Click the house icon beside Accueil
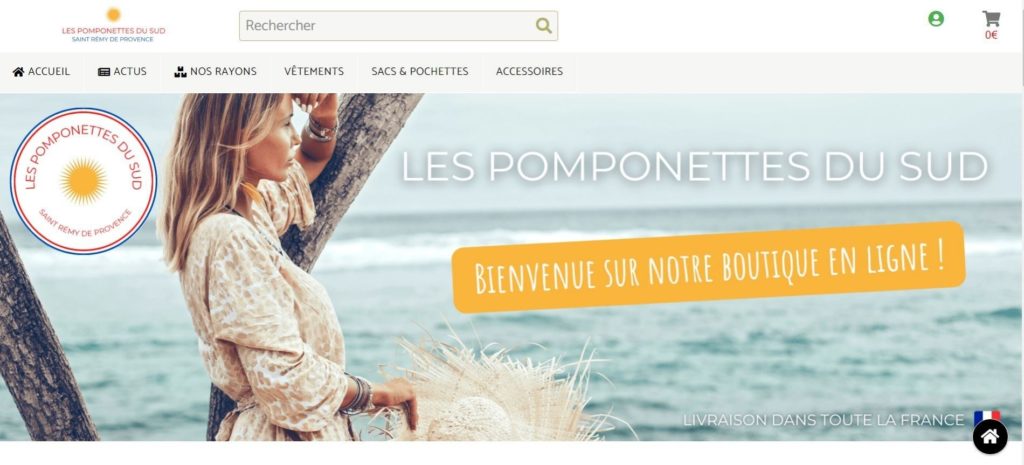The height and width of the screenshot is (465, 1024). pos(18,72)
